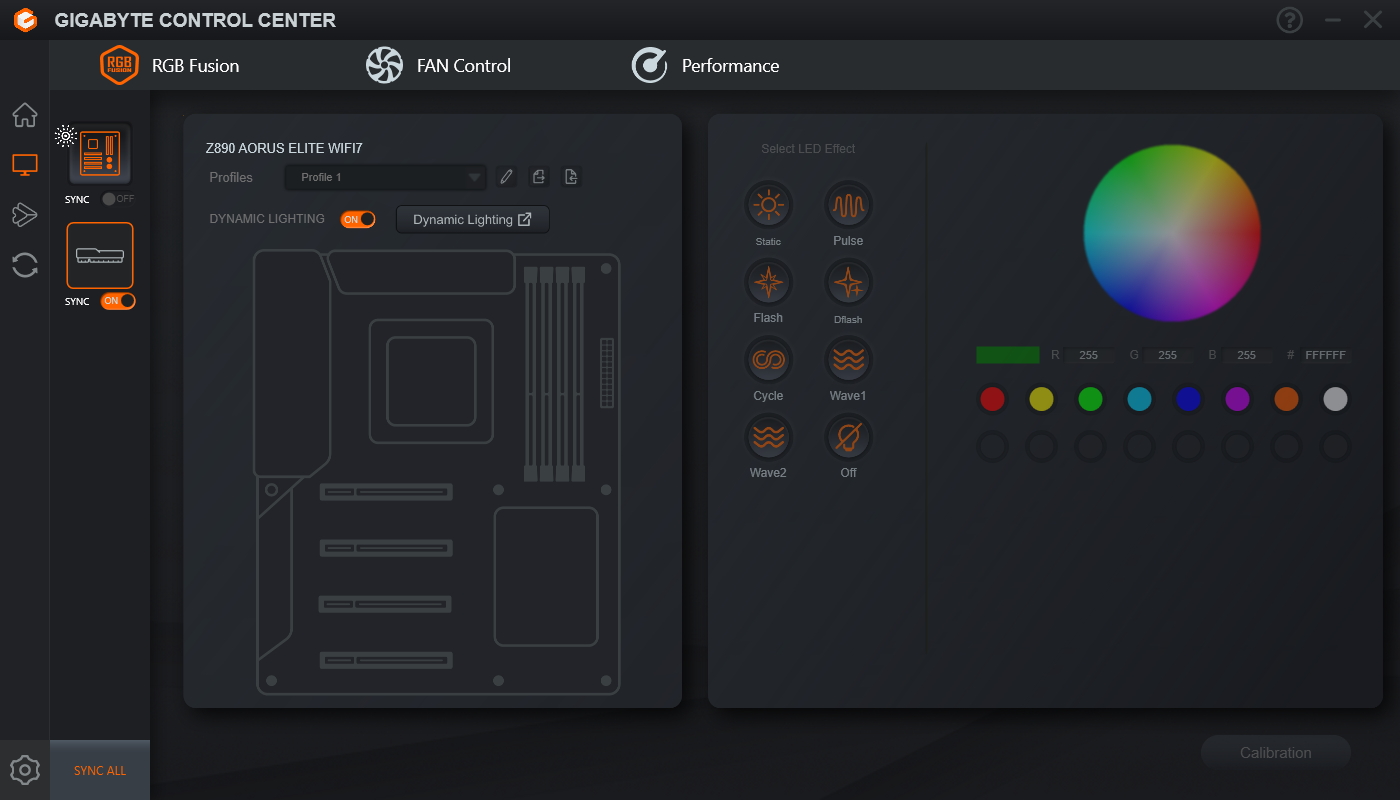1400x800 pixels.
Task: Export the profile using the export icon
Action: pyautogui.click(x=539, y=177)
